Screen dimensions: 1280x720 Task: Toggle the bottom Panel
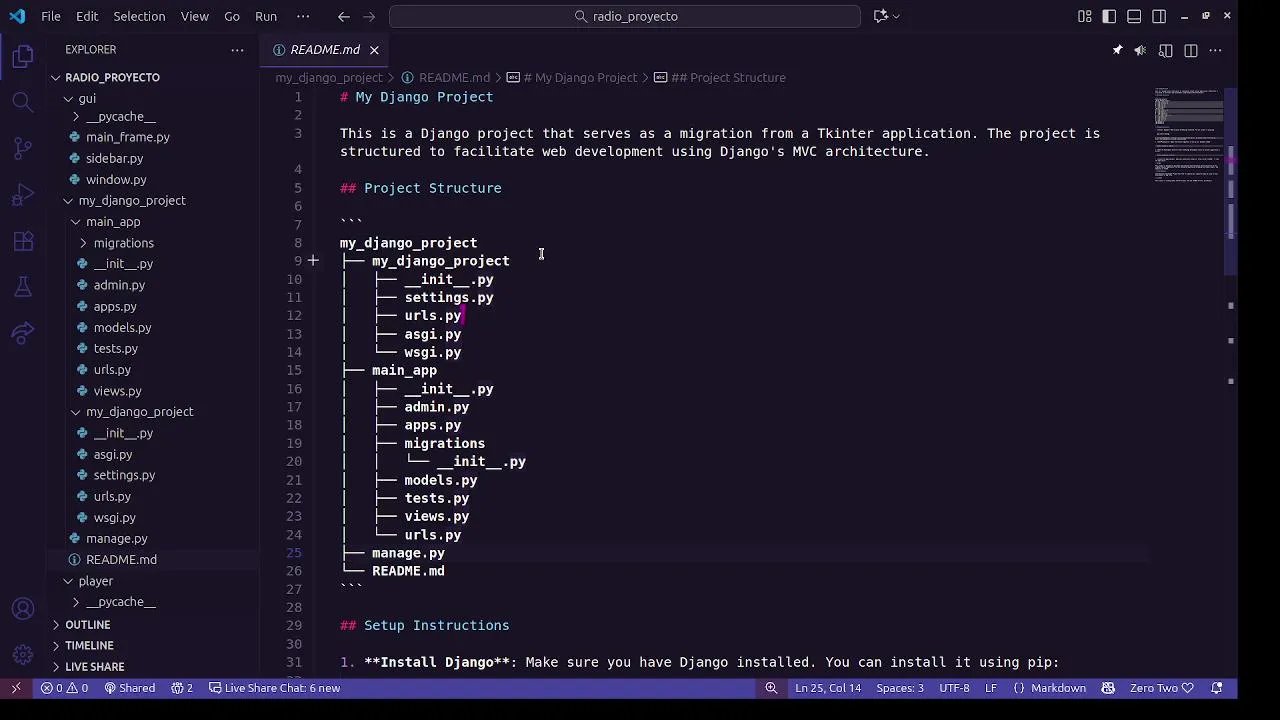1134,16
